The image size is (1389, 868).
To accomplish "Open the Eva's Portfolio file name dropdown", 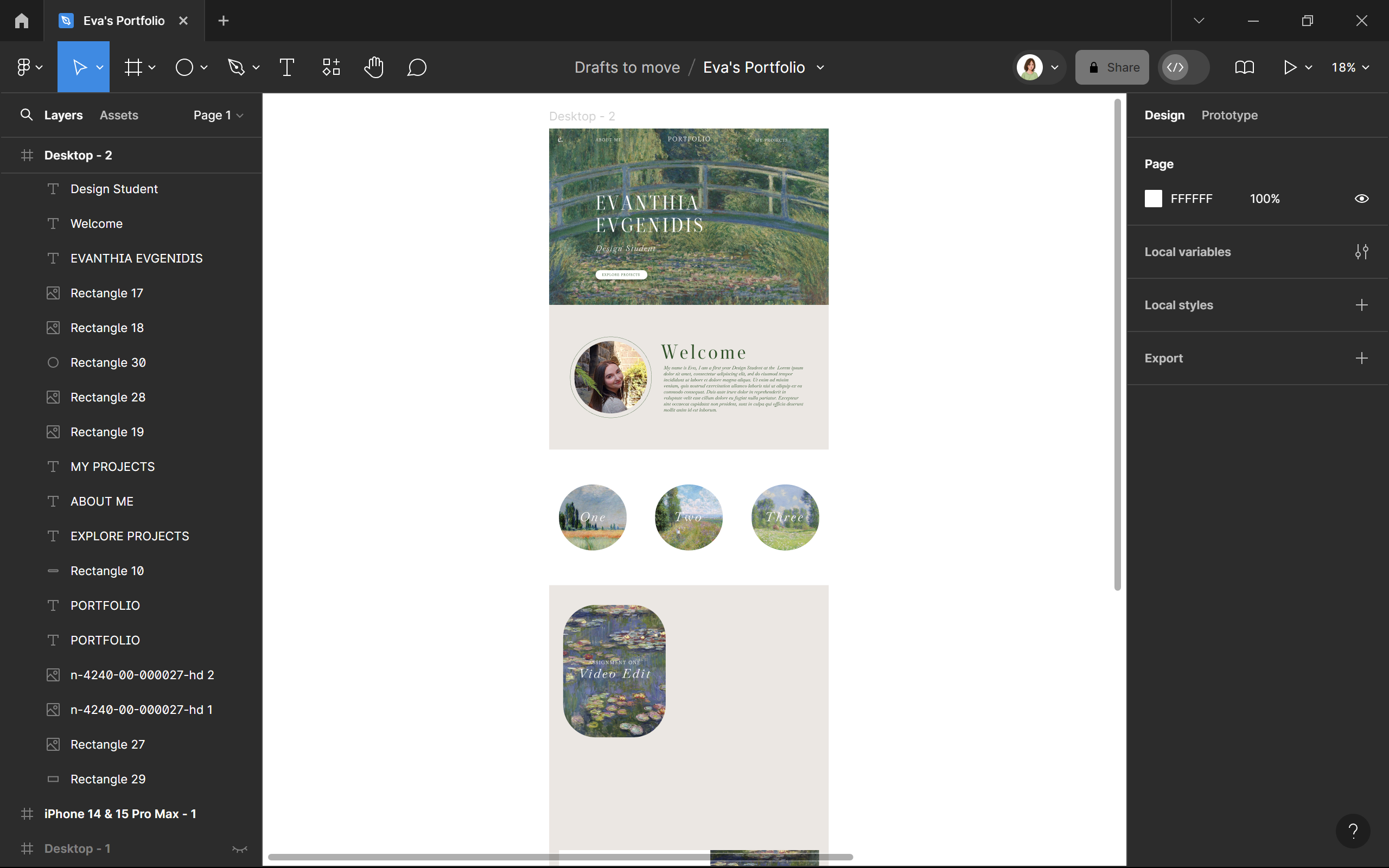I will [821, 67].
